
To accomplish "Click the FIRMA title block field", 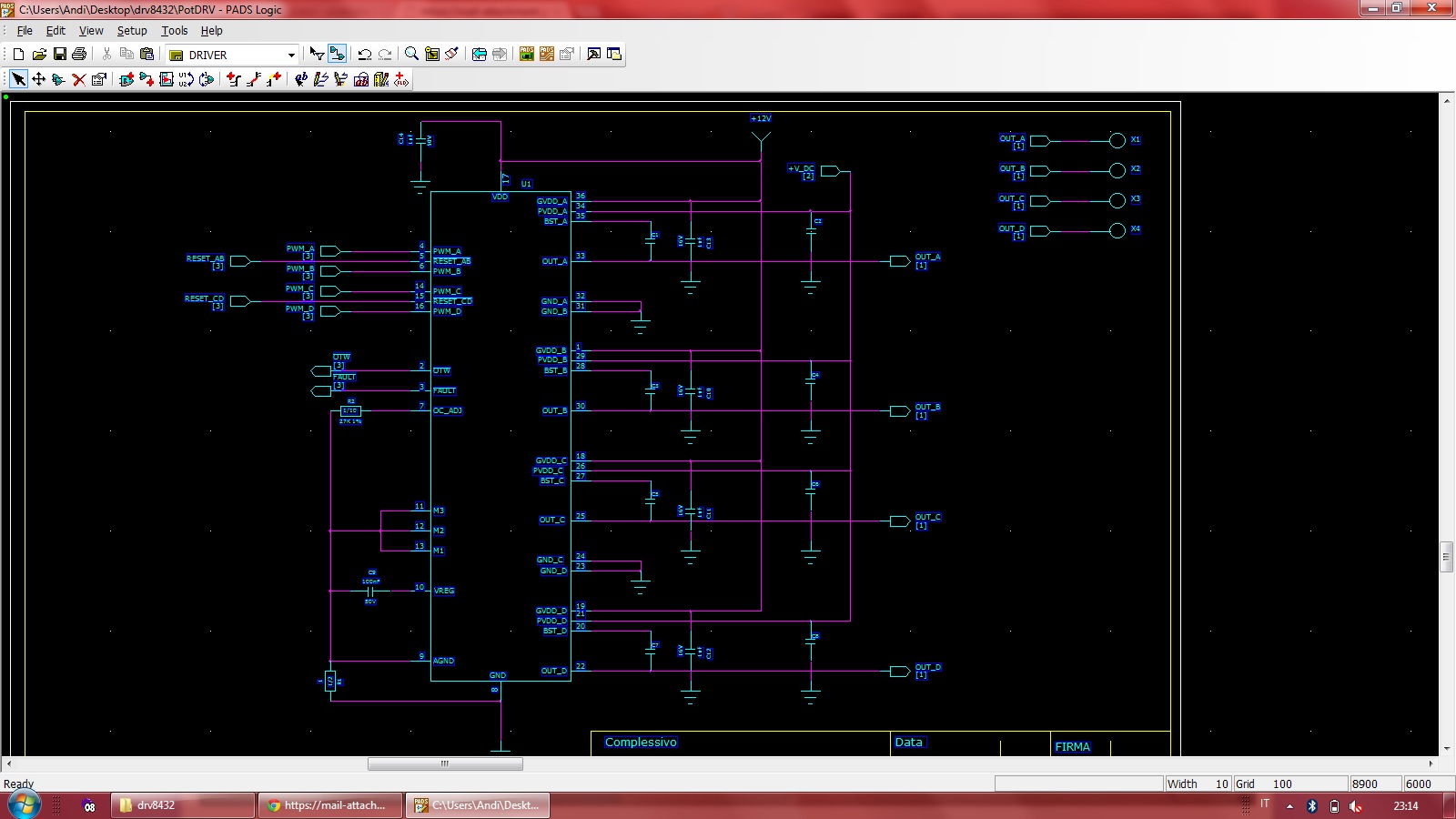I will coord(1072,746).
